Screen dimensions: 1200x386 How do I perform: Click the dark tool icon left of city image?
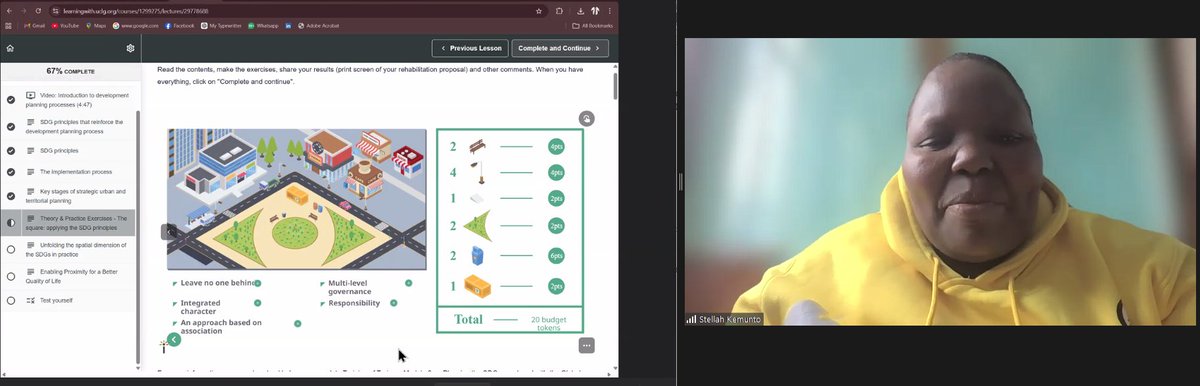tap(169, 231)
